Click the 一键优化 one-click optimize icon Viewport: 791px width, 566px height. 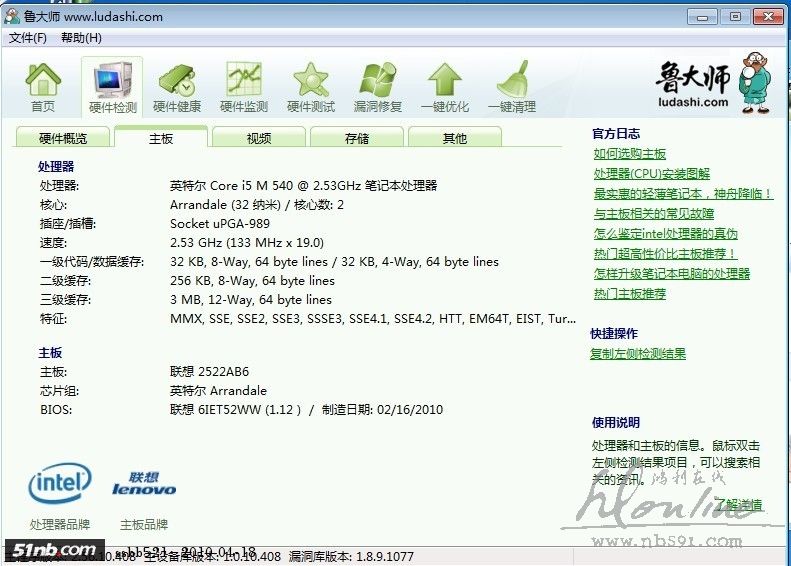coord(445,80)
